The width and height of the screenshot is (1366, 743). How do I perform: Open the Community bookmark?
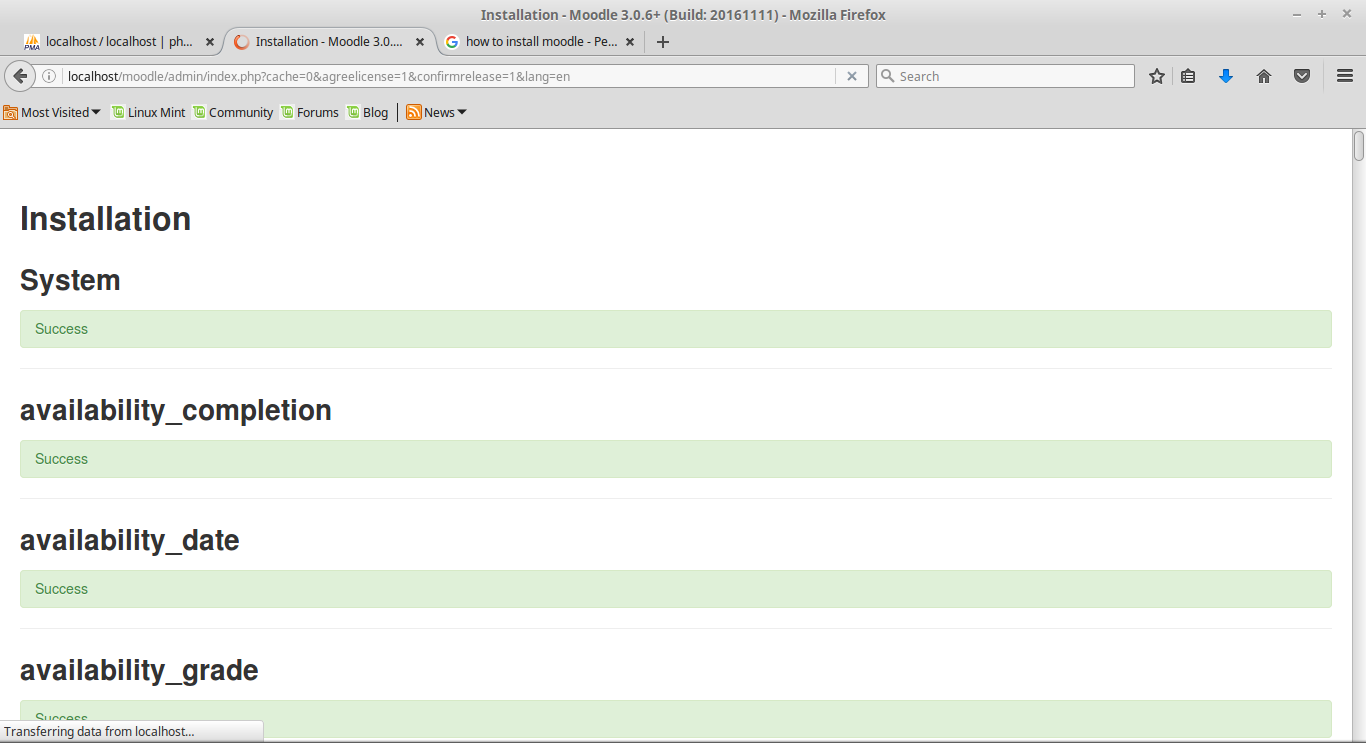point(233,112)
